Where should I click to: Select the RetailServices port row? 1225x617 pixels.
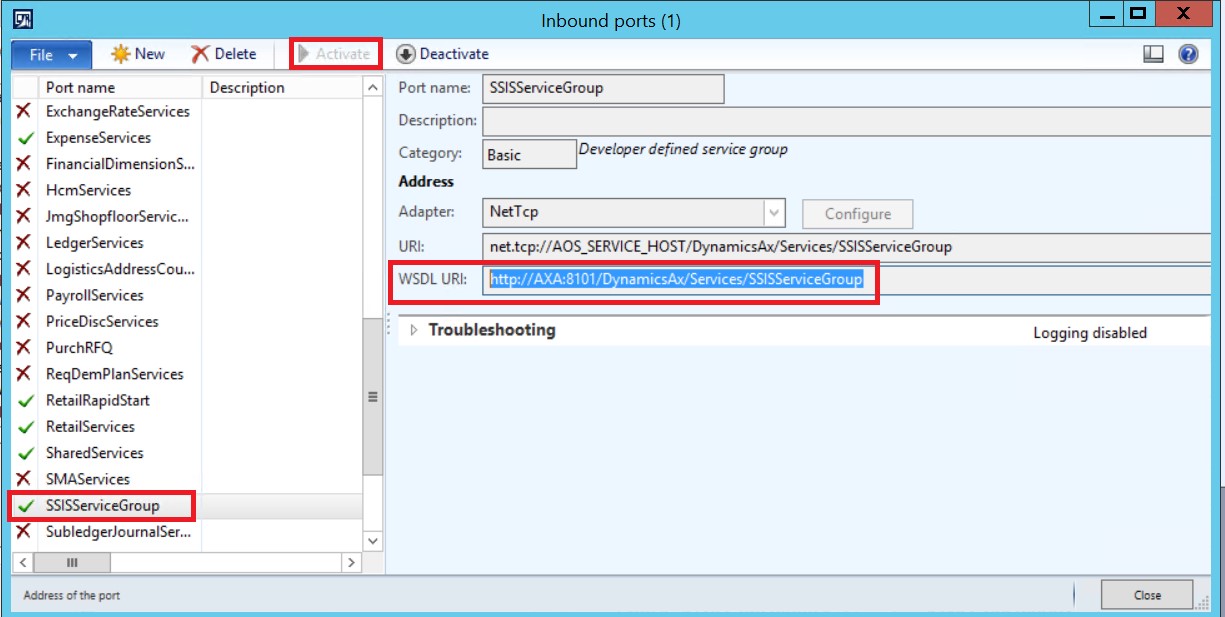pyautogui.click(x=90, y=426)
